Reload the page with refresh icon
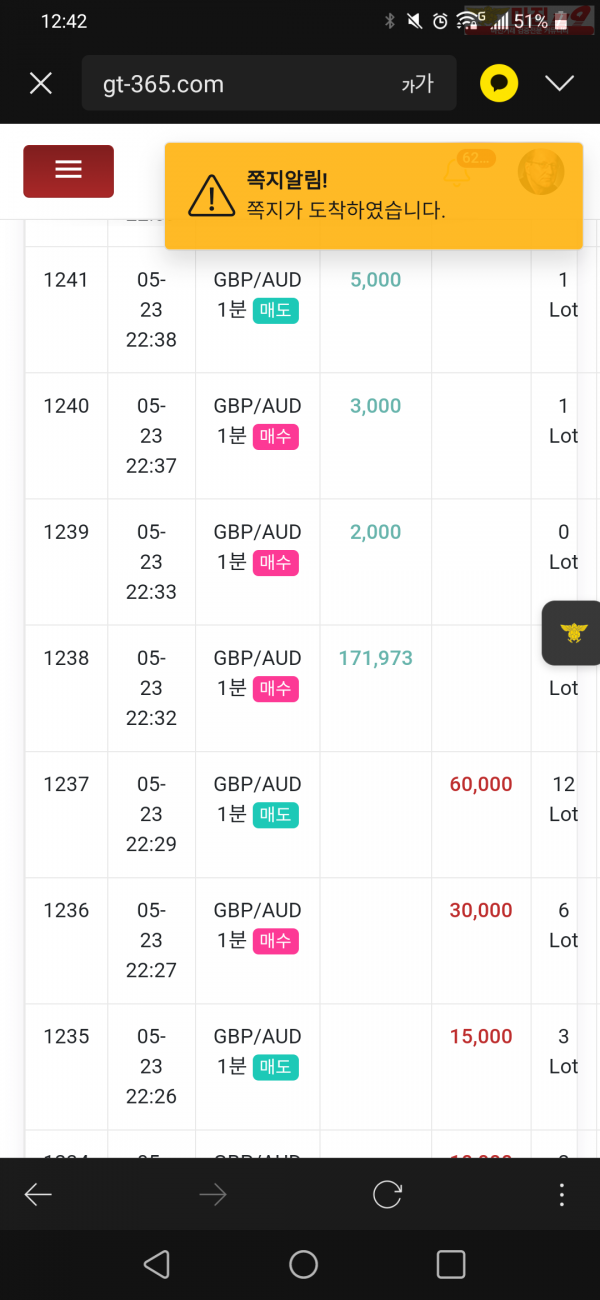Screen dimensions: 600x1300 (387, 1194)
